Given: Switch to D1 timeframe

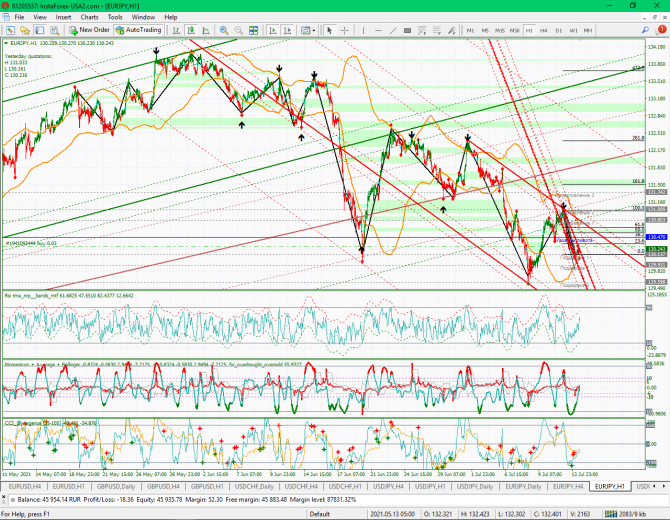Looking at the screenshot, I should (x=558, y=30).
